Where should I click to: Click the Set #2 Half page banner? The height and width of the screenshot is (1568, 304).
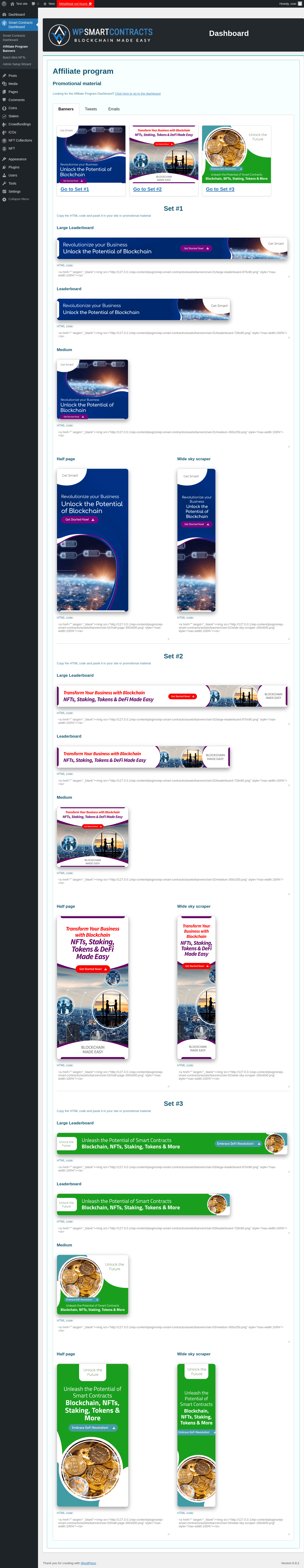pyautogui.click(x=92, y=988)
